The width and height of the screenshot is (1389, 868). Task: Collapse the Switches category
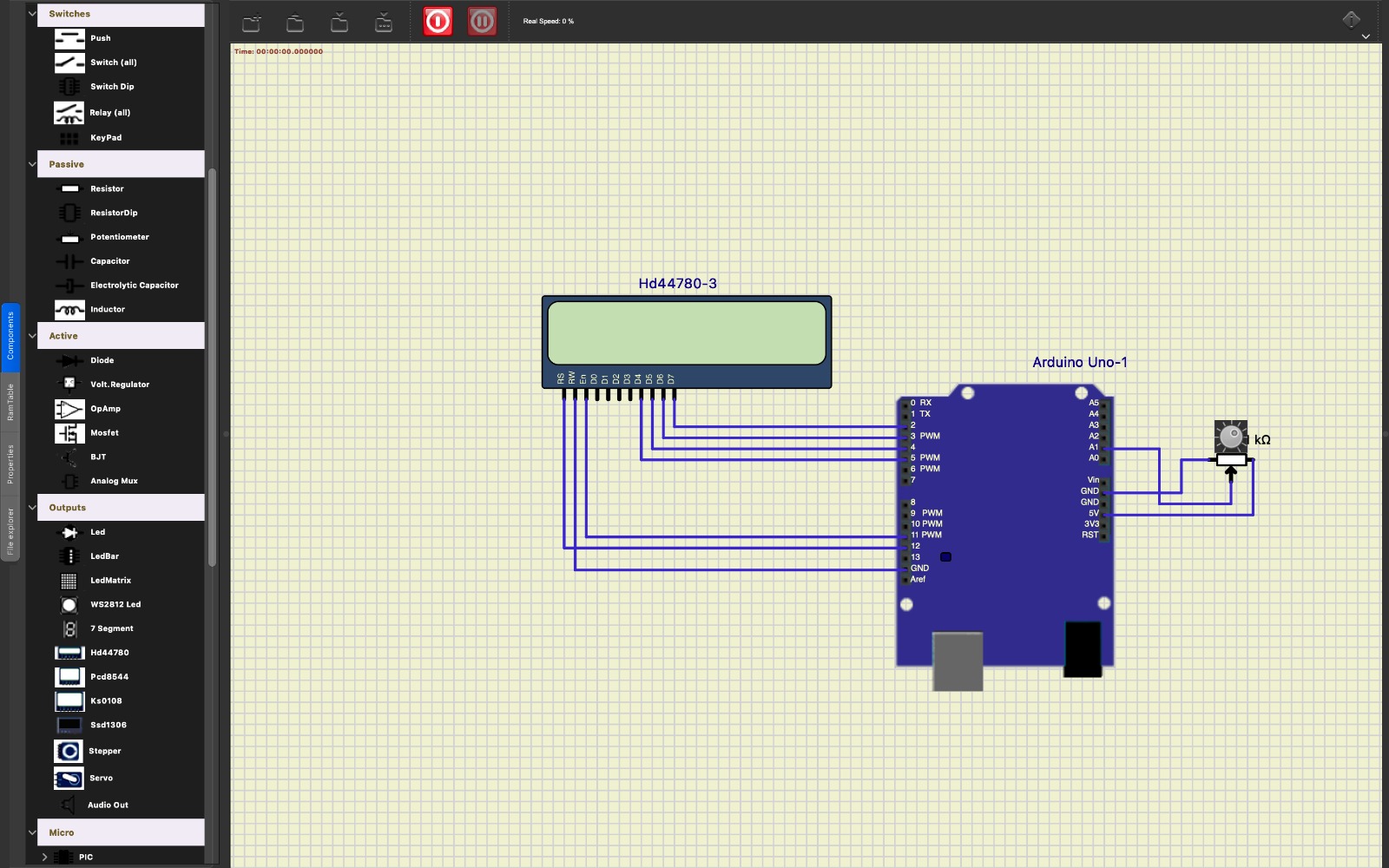coord(32,14)
